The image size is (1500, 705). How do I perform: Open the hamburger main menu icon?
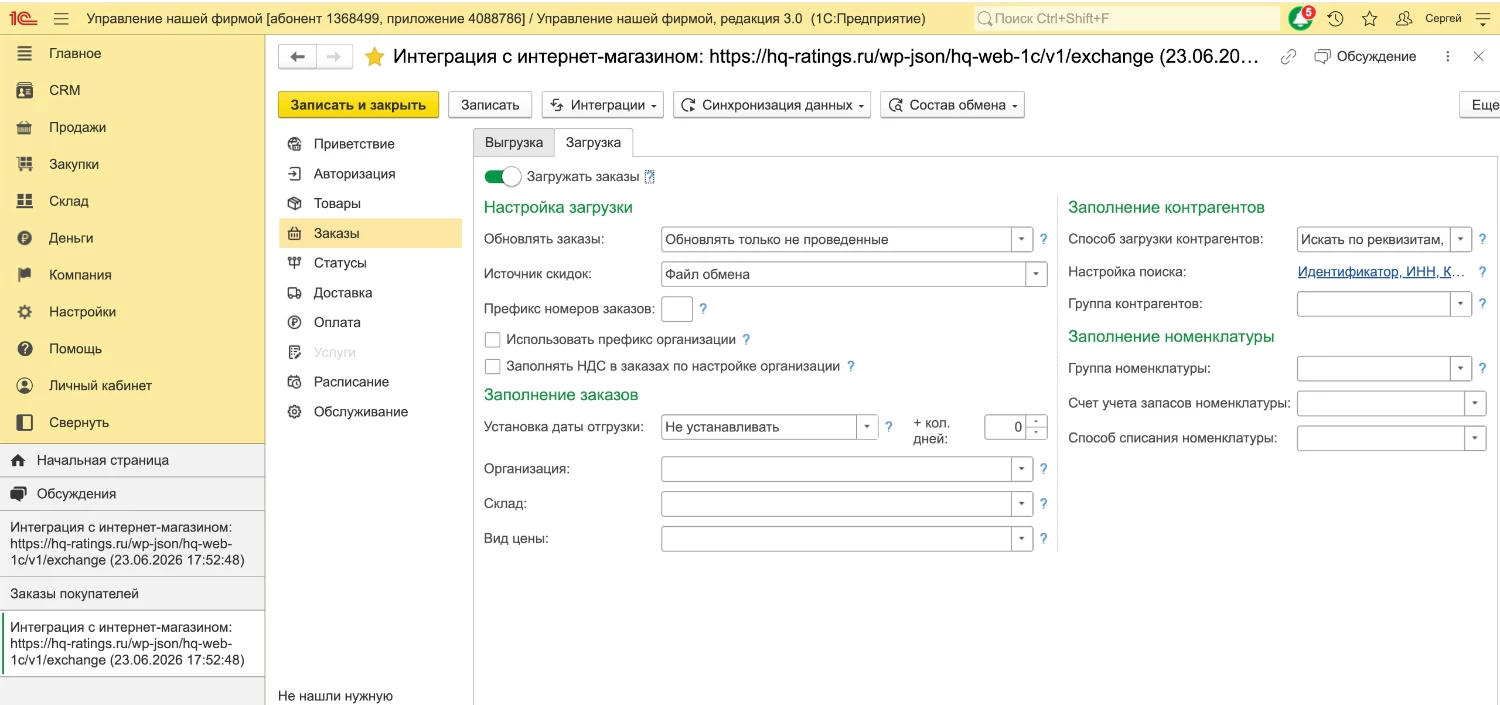click(61, 19)
